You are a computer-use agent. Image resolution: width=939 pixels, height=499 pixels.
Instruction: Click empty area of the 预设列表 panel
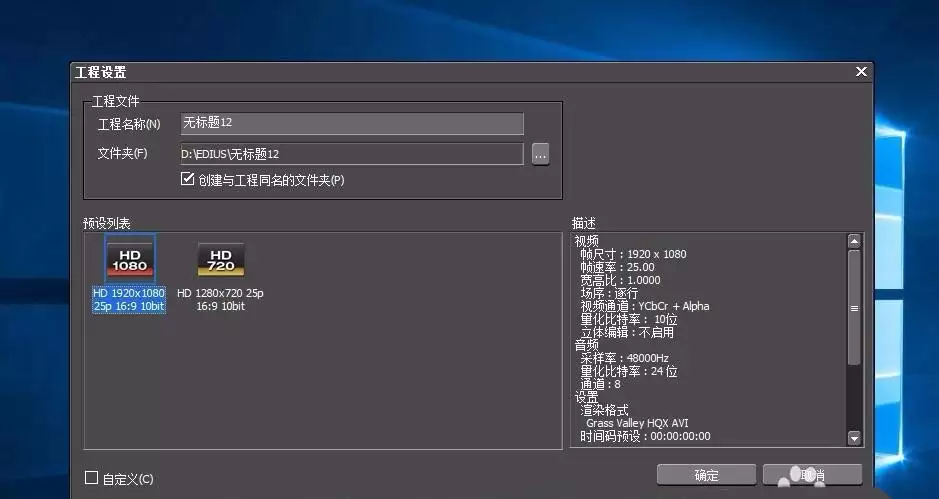point(371,383)
